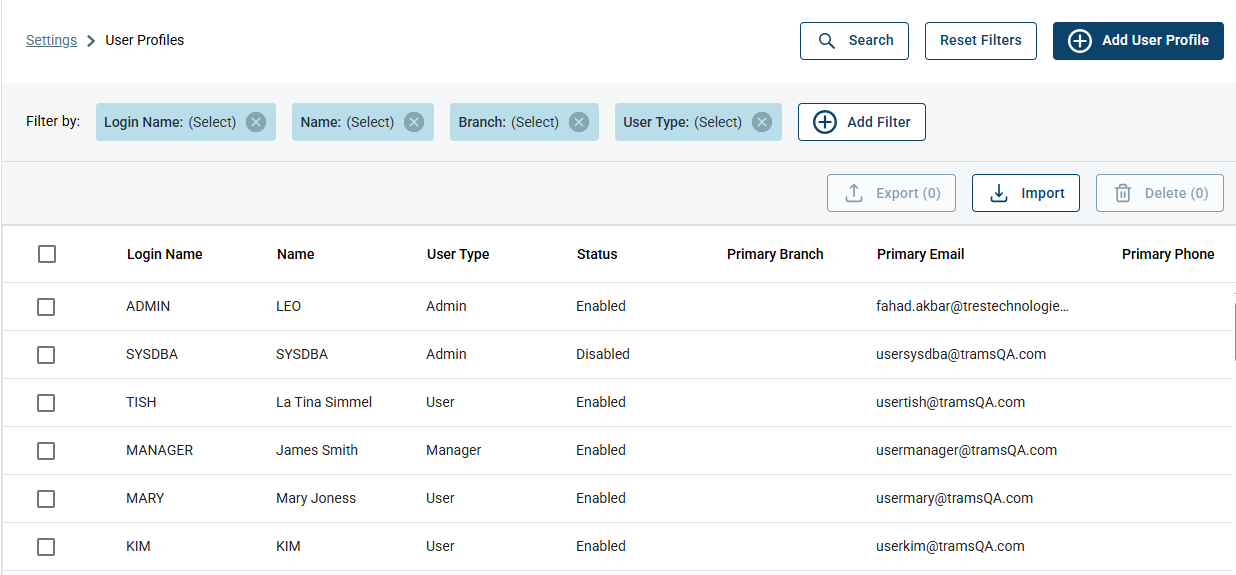Viewport: 1236px width, 575px height.
Task: Click the download icon in Import button
Action: (x=998, y=193)
